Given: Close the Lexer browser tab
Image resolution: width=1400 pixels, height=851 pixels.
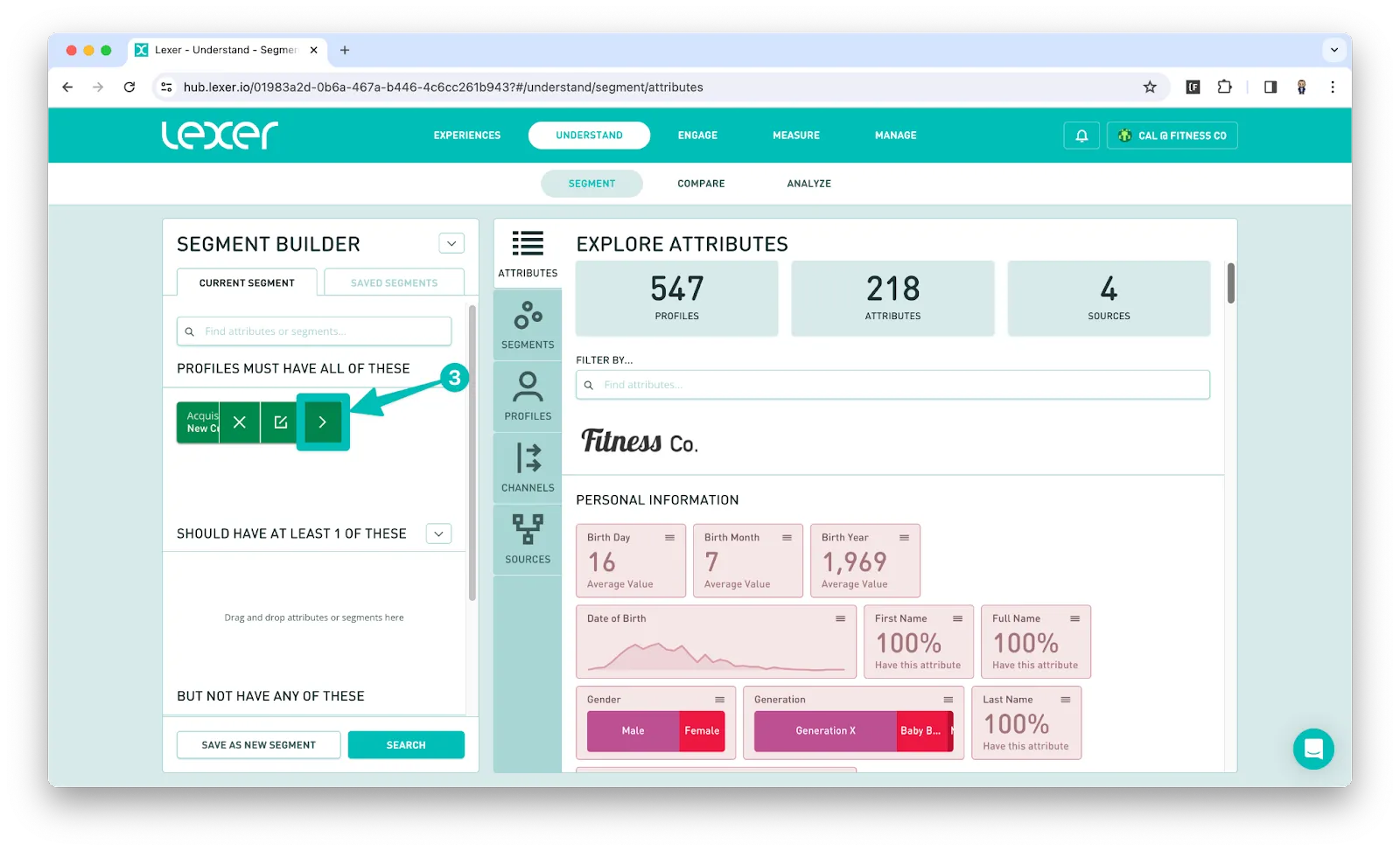Looking at the screenshot, I should tap(313, 50).
